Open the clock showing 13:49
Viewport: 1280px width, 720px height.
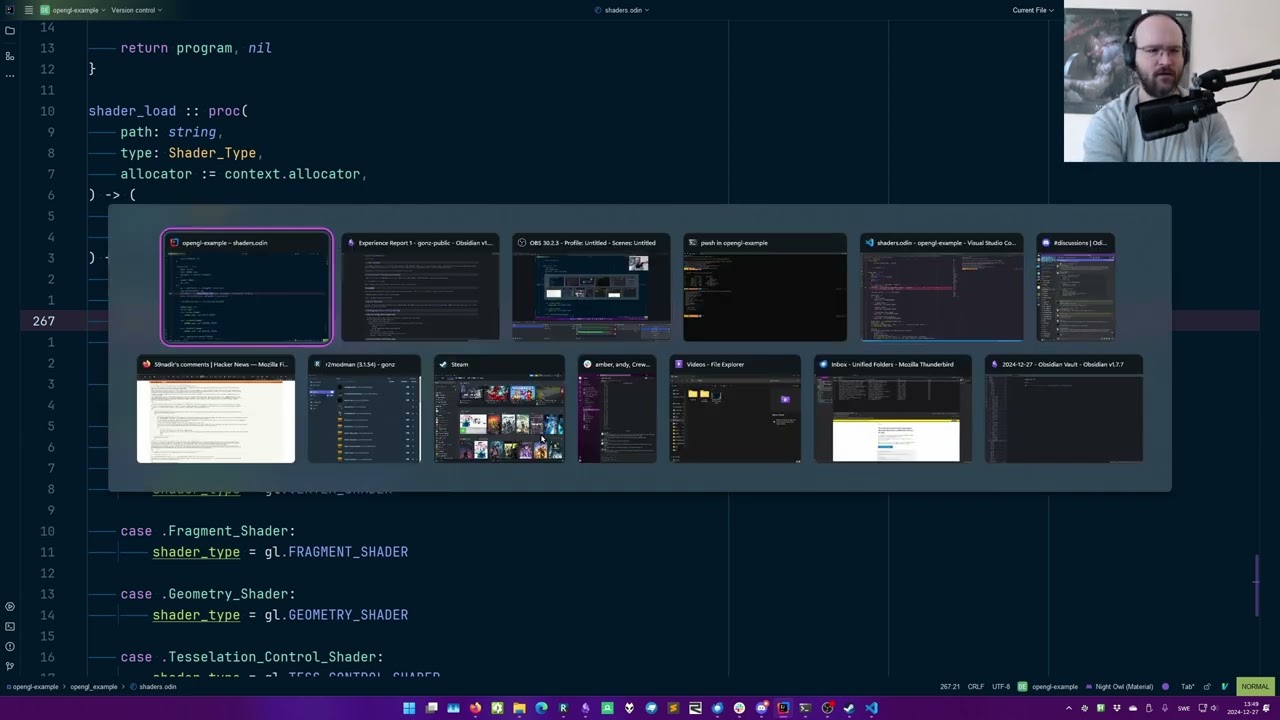coord(1243,708)
